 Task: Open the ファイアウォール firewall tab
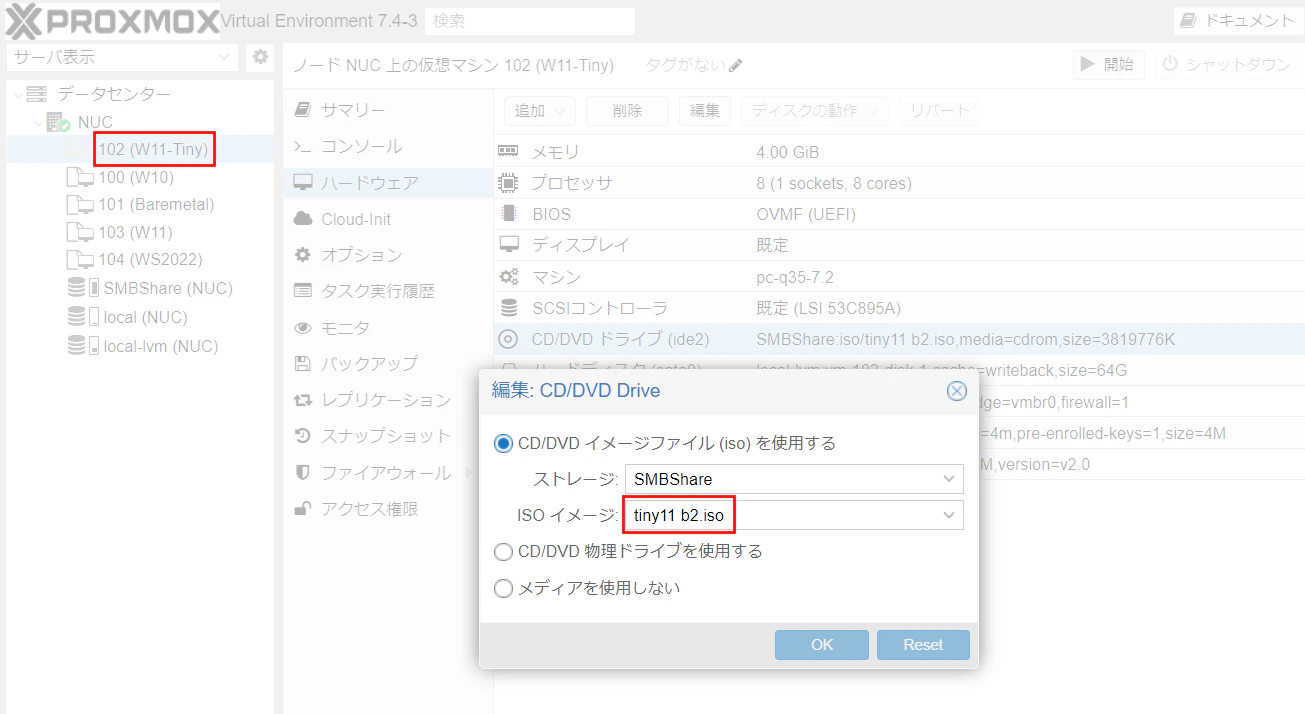tap(388, 472)
